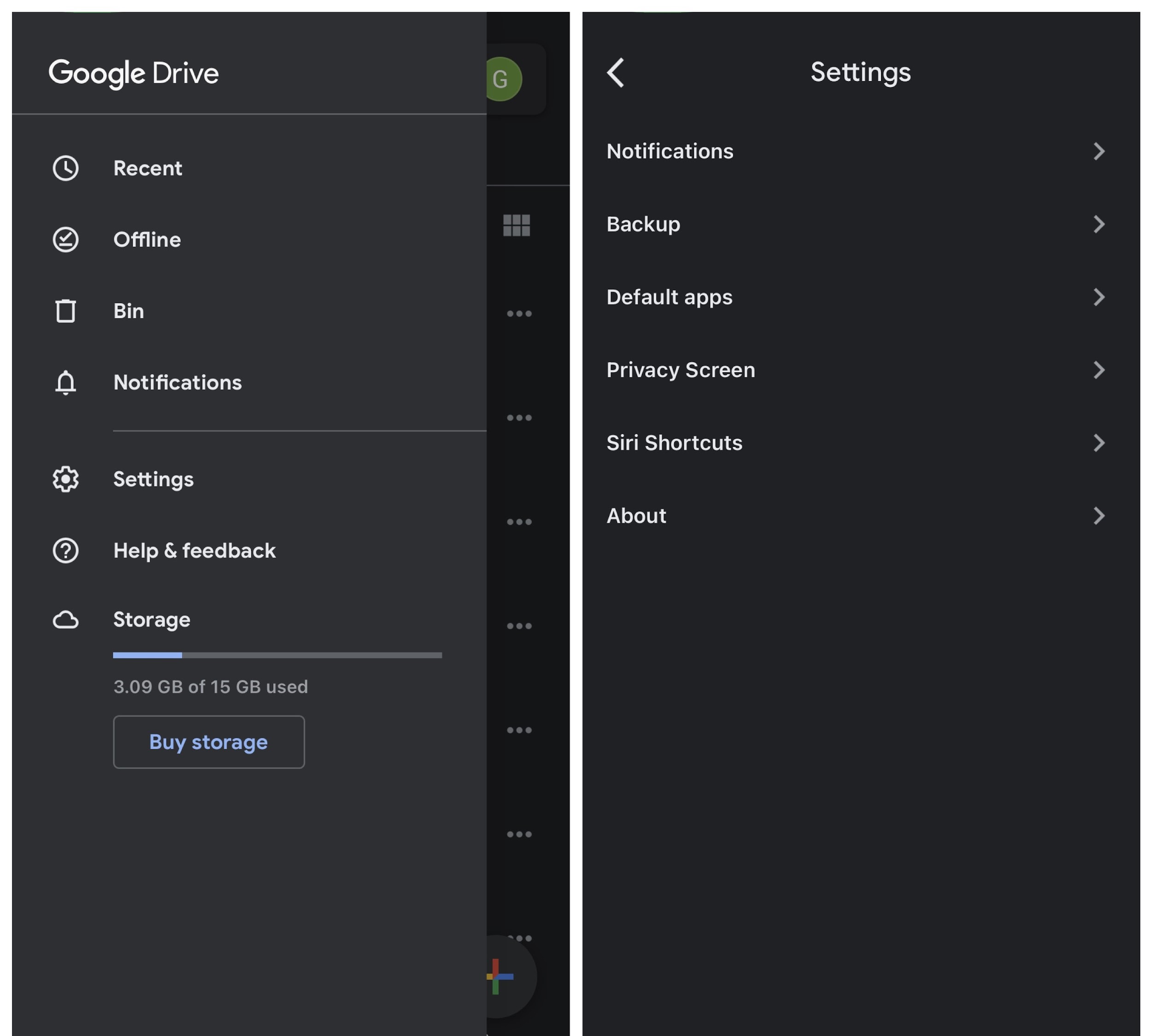Open the Storage entry

click(249, 620)
